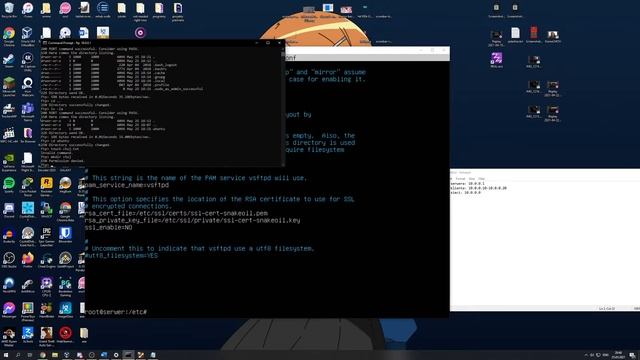
Task: Click the rsa_private_key_file line
Action: point(193,220)
